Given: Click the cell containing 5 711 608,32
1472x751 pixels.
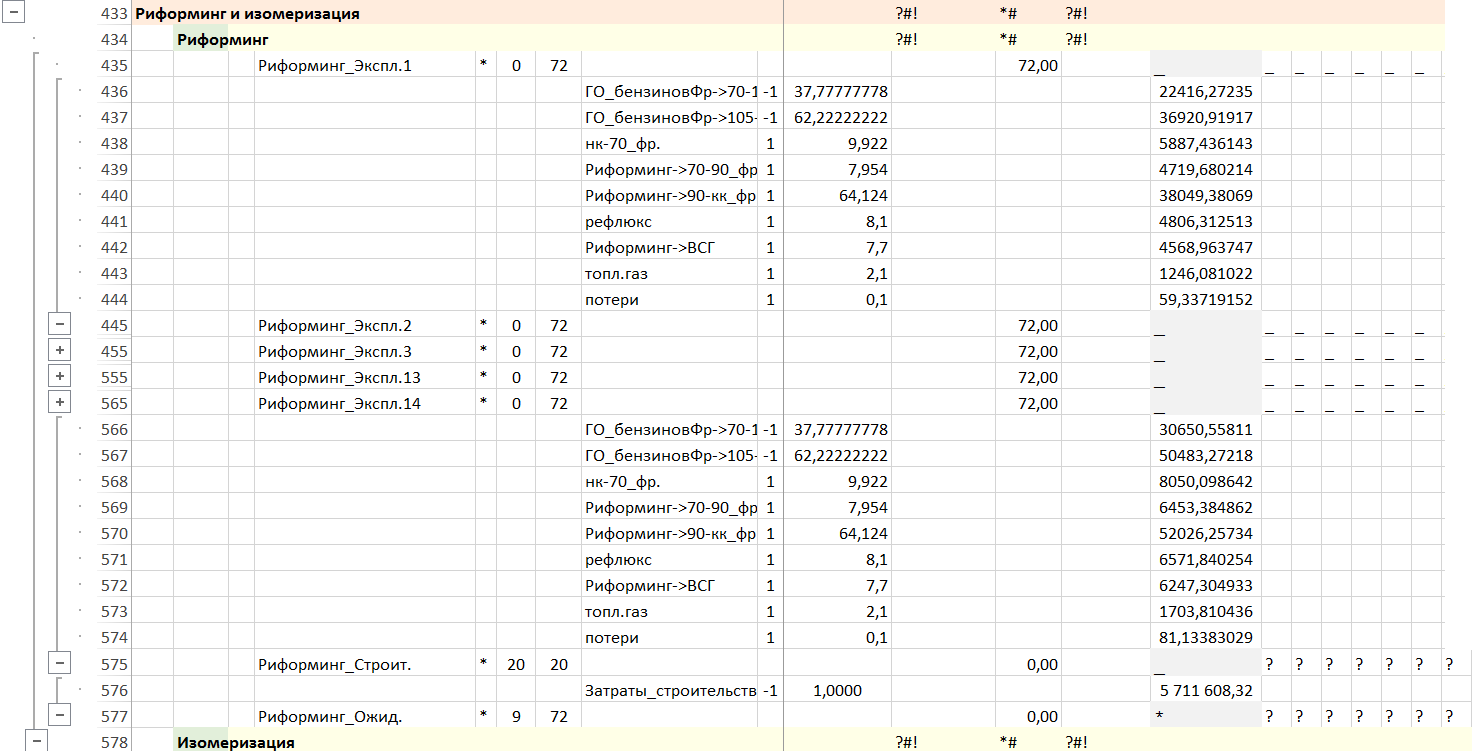Looking at the screenshot, I should pos(1205,690).
